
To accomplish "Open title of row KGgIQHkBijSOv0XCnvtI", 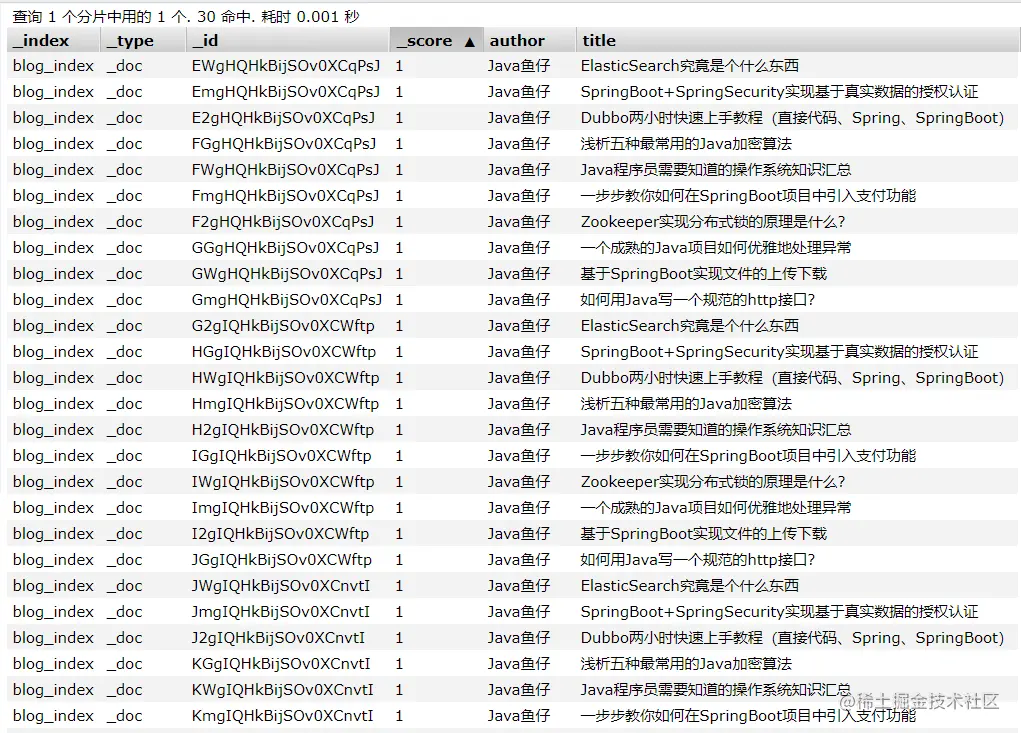I will coord(686,664).
